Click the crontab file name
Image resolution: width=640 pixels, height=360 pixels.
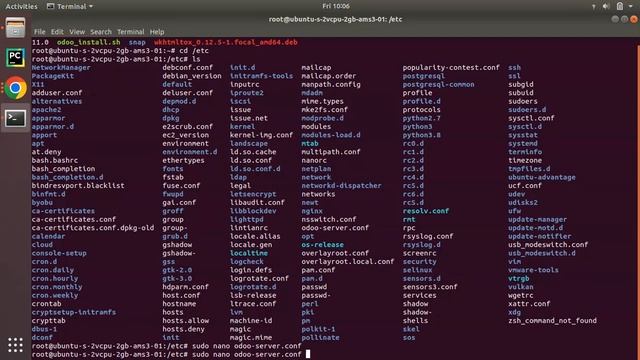[46, 304]
